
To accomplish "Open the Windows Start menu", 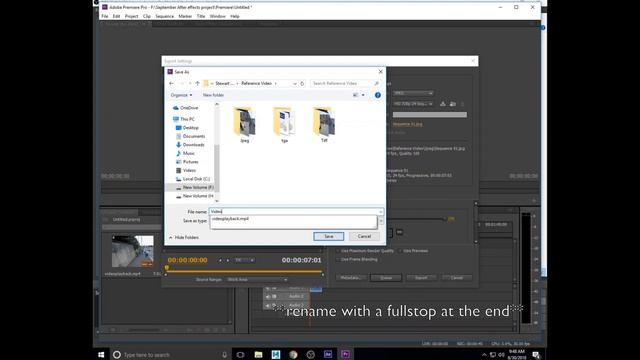I will pos(101,354).
